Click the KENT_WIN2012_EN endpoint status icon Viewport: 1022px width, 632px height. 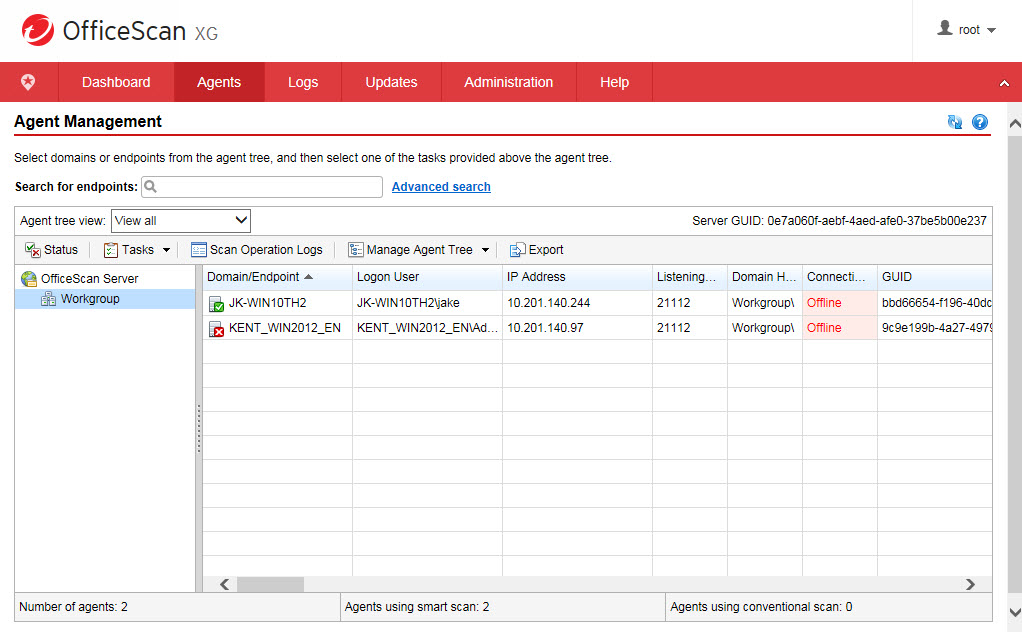[x=216, y=329]
